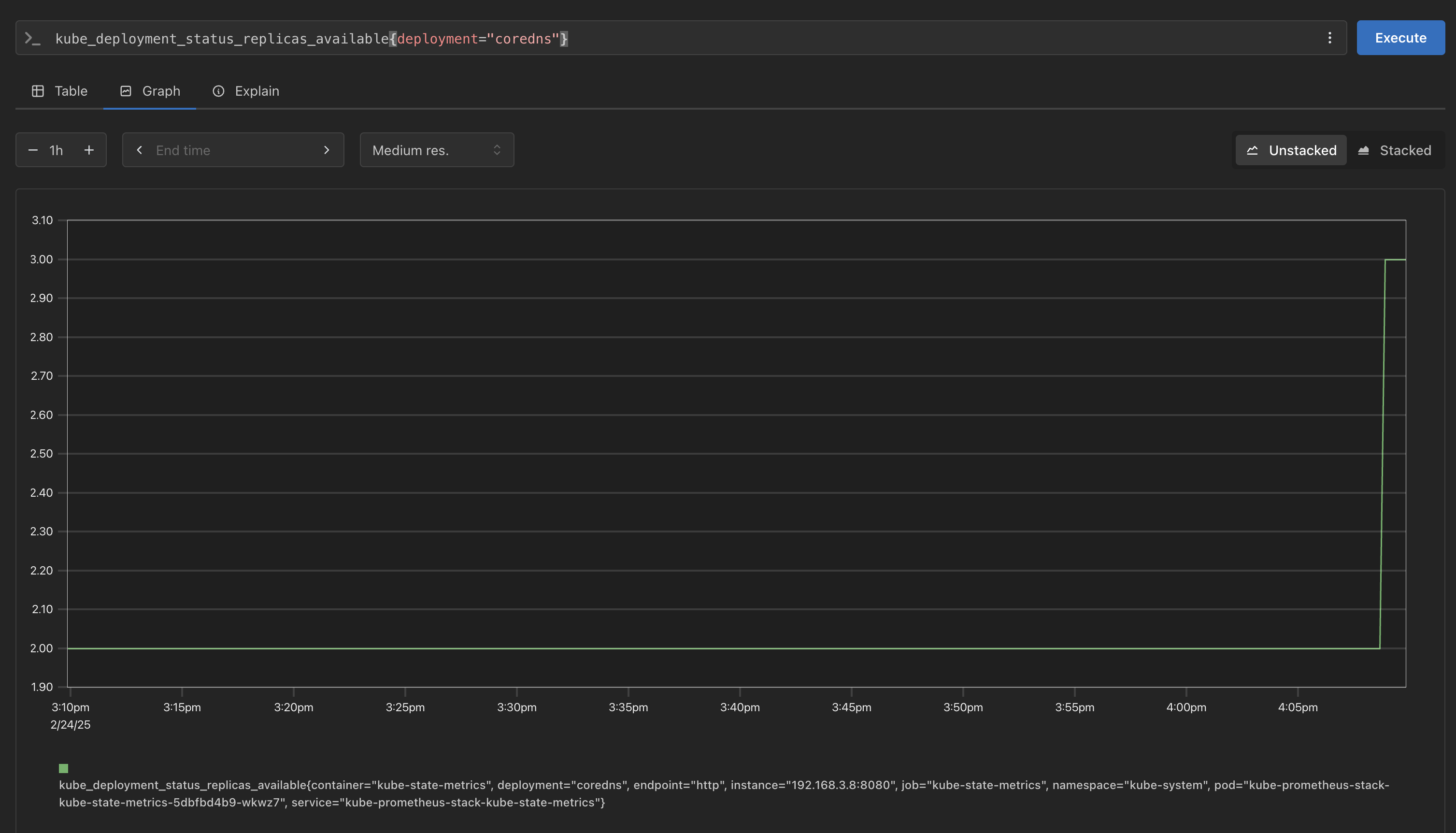The image size is (1456, 833).
Task: Open the three-dot query options menu
Action: (x=1329, y=38)
